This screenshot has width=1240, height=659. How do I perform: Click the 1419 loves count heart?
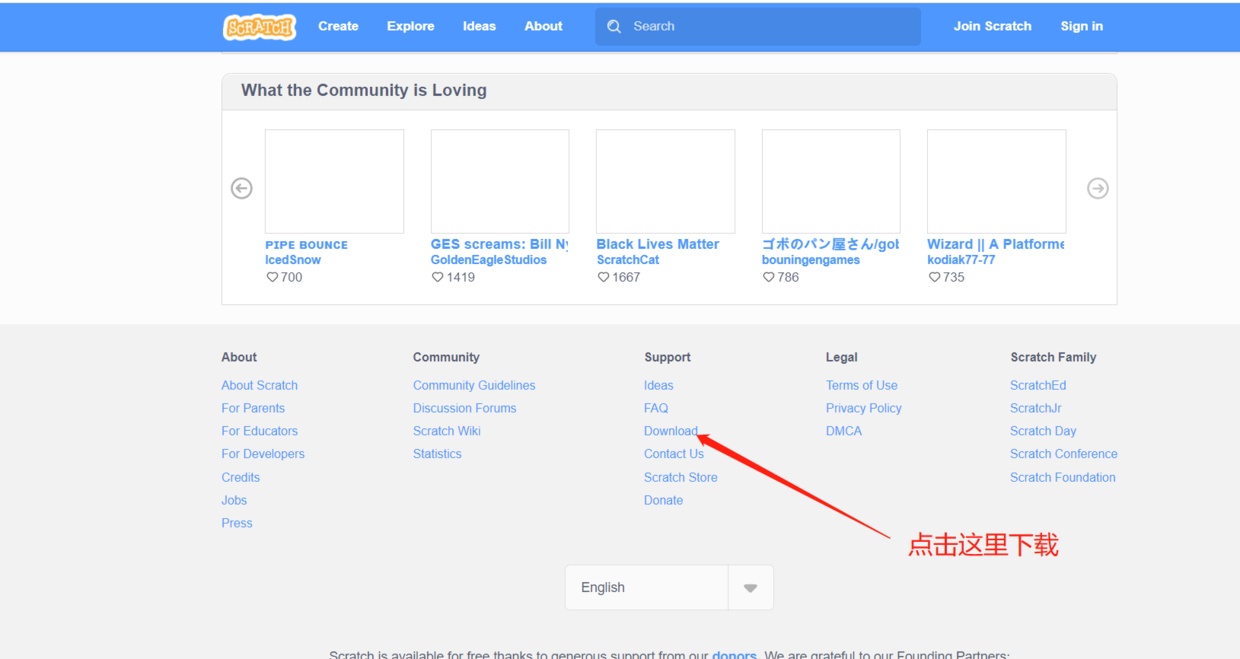coord(437,277)
